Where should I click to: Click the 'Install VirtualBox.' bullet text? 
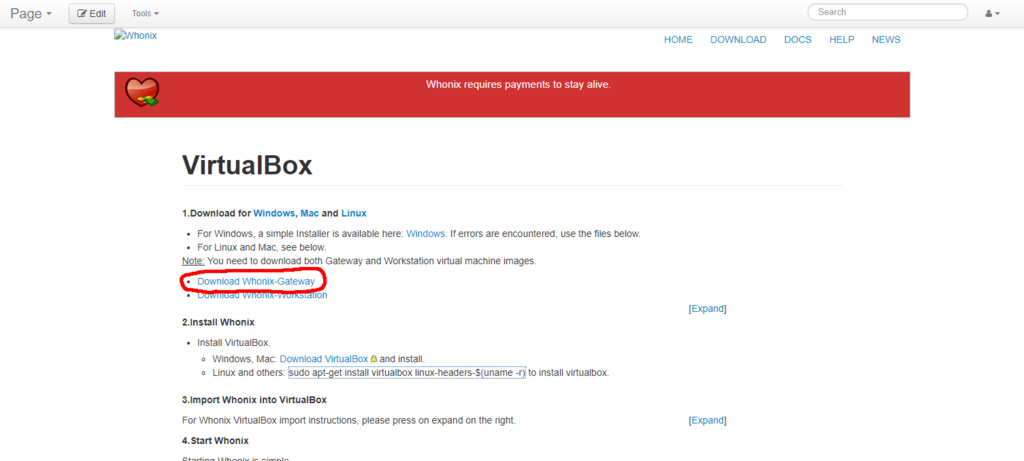pos(234,342)
